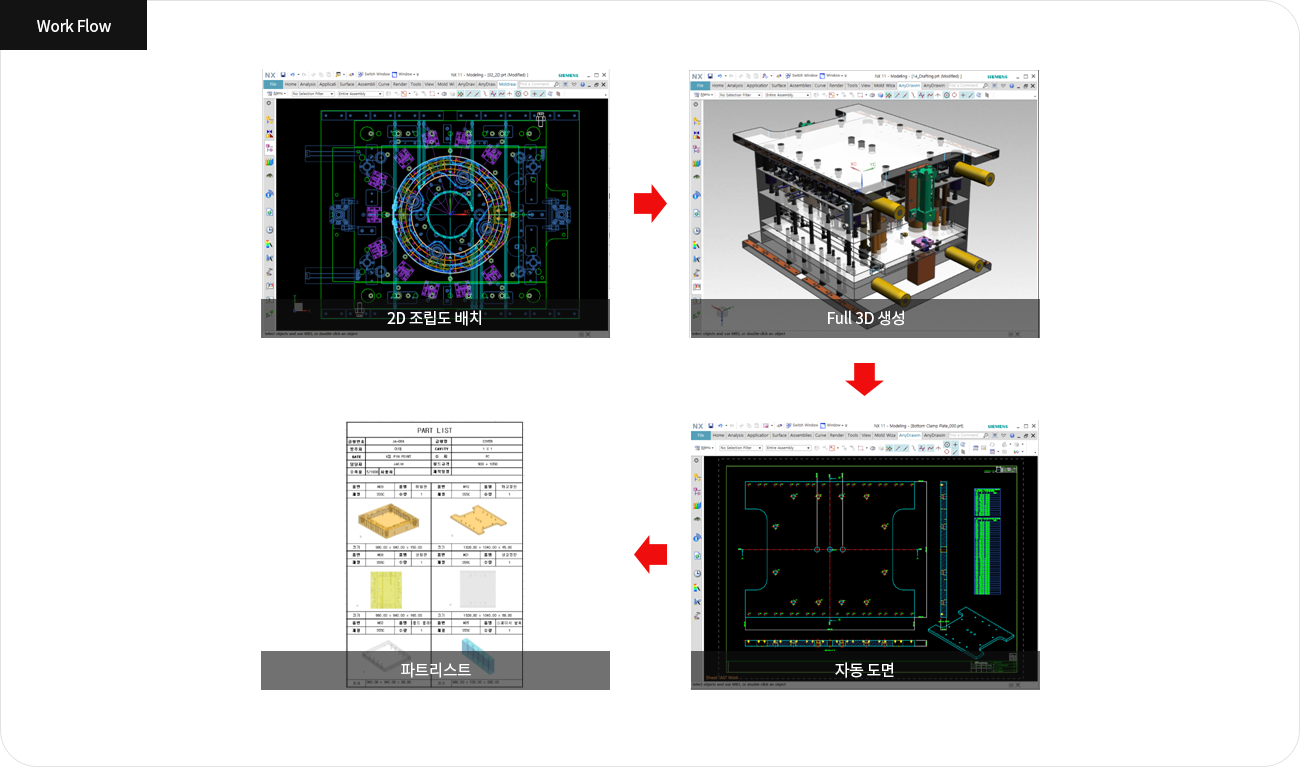Image resolution: width=1300 pixels, height=767 pixels.
Task: Select Analysis tab in 2D assembly window
Action: 308,84
